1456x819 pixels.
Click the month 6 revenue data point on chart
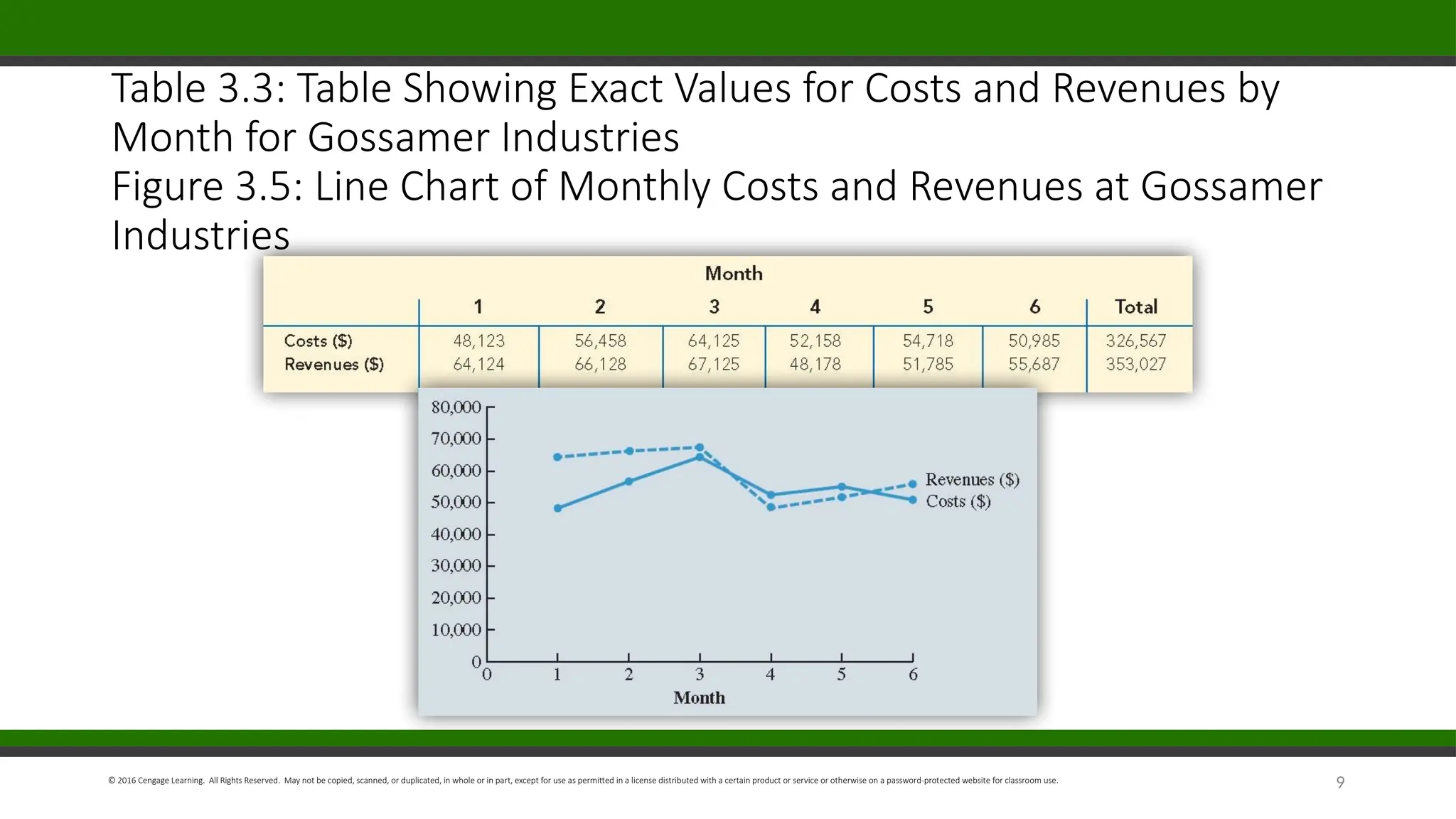click(x=913, y=484)
